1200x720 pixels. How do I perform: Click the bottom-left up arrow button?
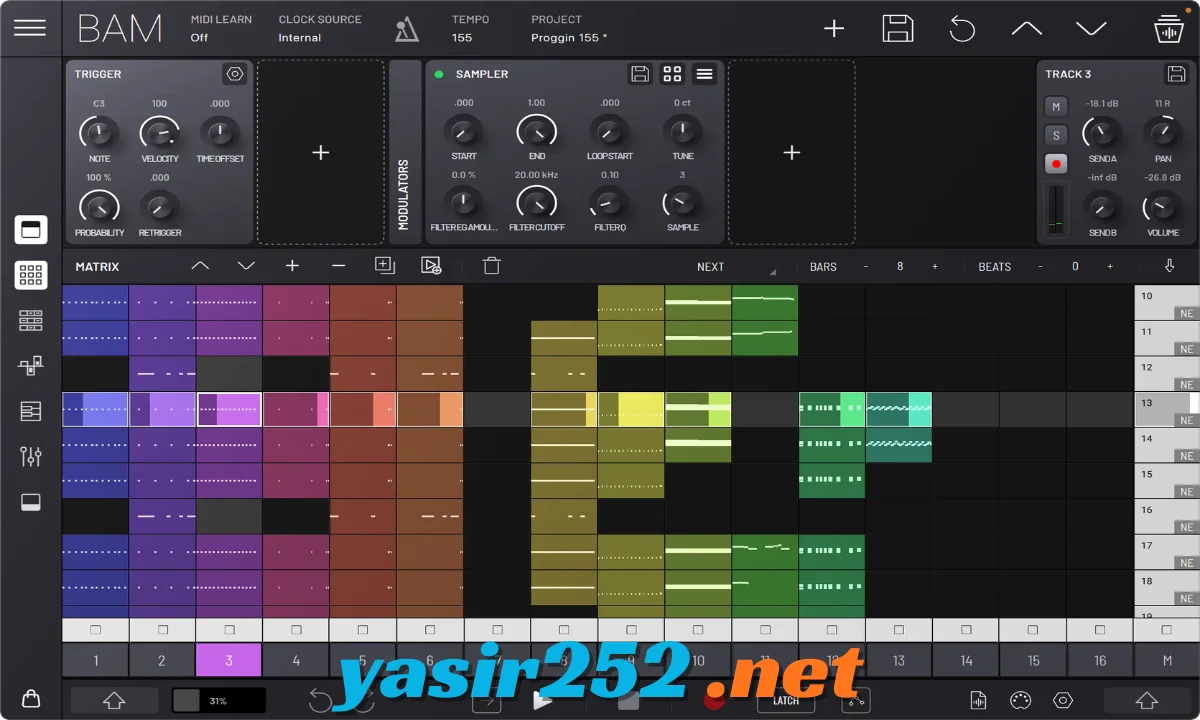click(x=114, y=700)
